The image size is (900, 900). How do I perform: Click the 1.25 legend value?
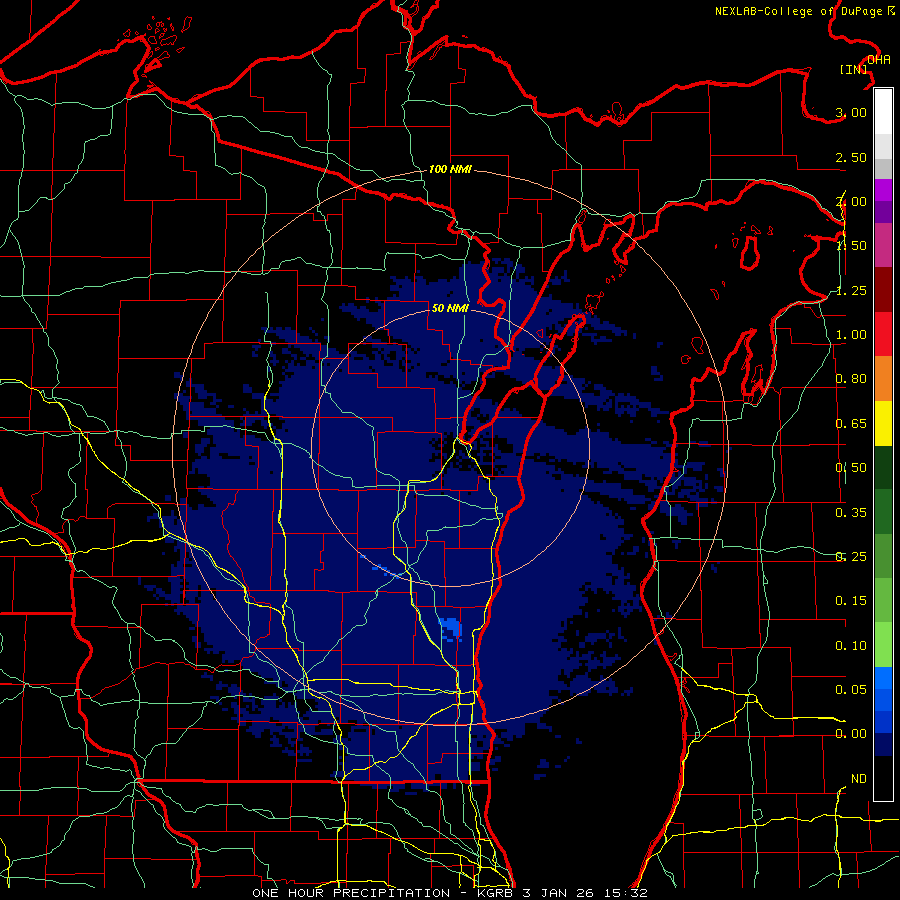coord(851,290)
